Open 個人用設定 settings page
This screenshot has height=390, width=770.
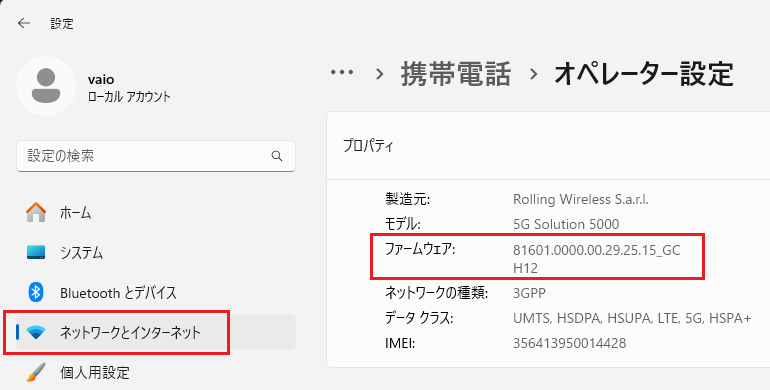tap(156, 372)
